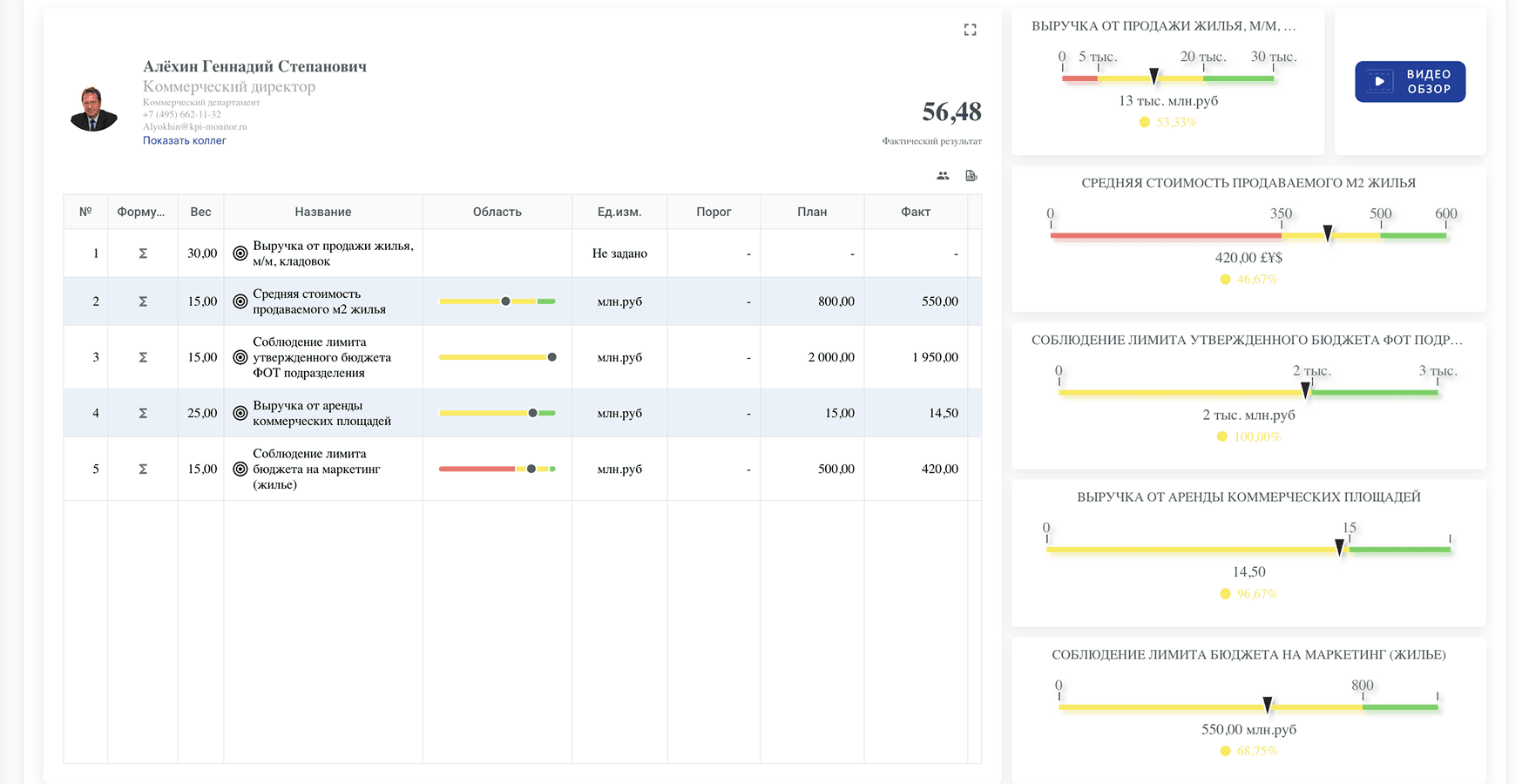Click the Название column header
1529x784 pixels.
pos(323,212)
